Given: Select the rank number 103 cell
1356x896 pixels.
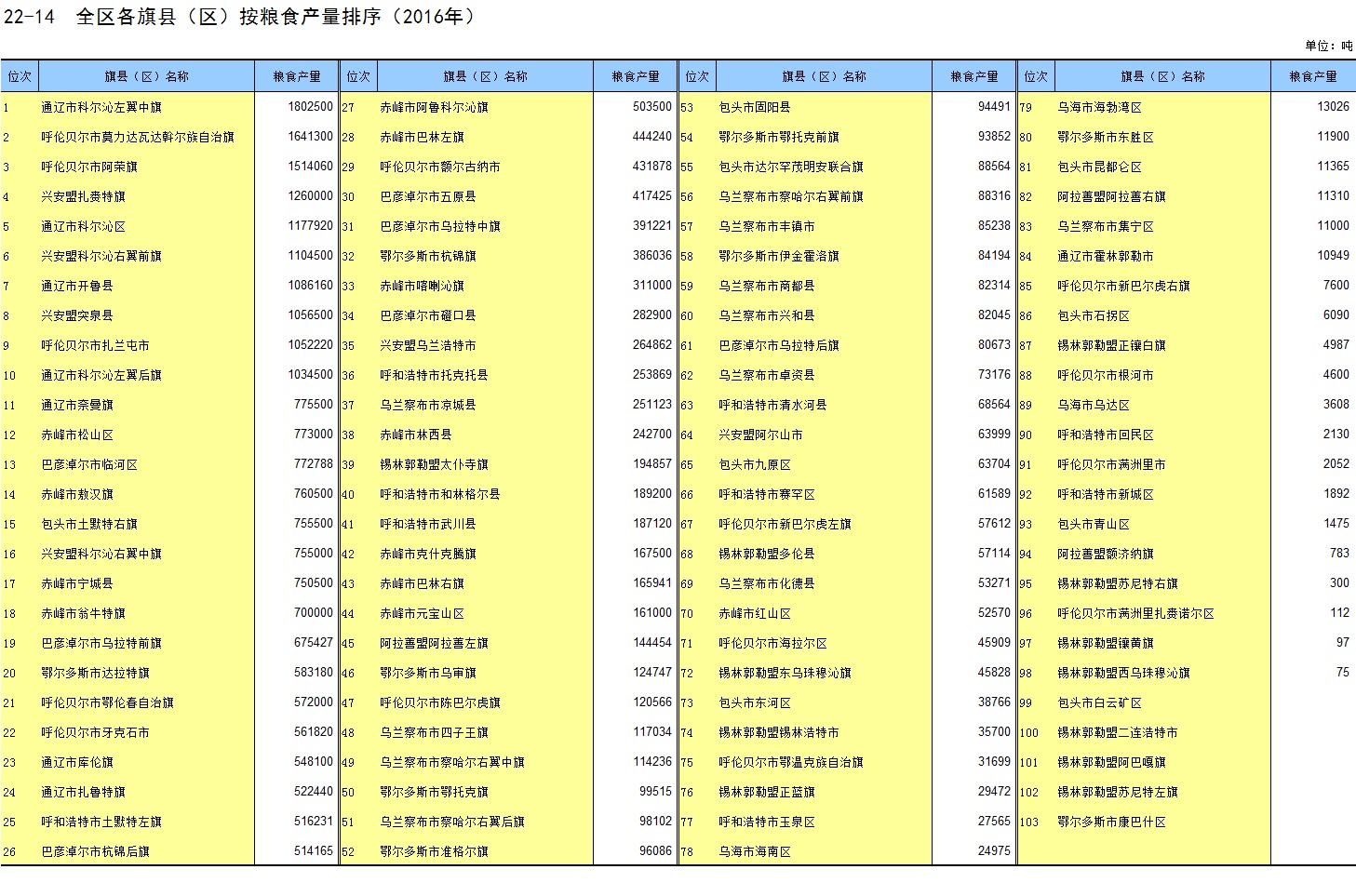Looking at the screenshot, I should click(x=1028, y=822).
